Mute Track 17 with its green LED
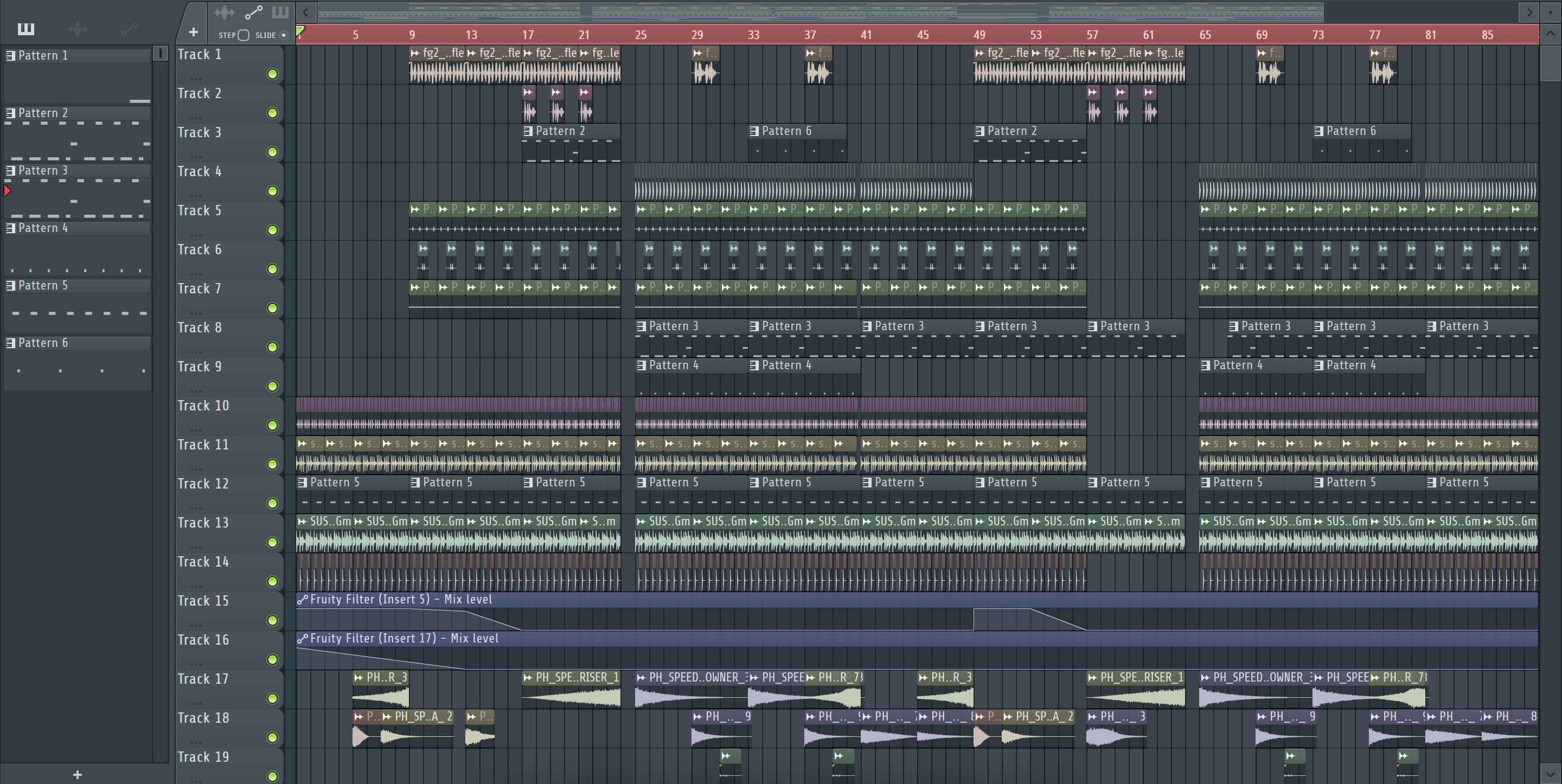Screen dimensions: 1562x784 click(273, 698)
